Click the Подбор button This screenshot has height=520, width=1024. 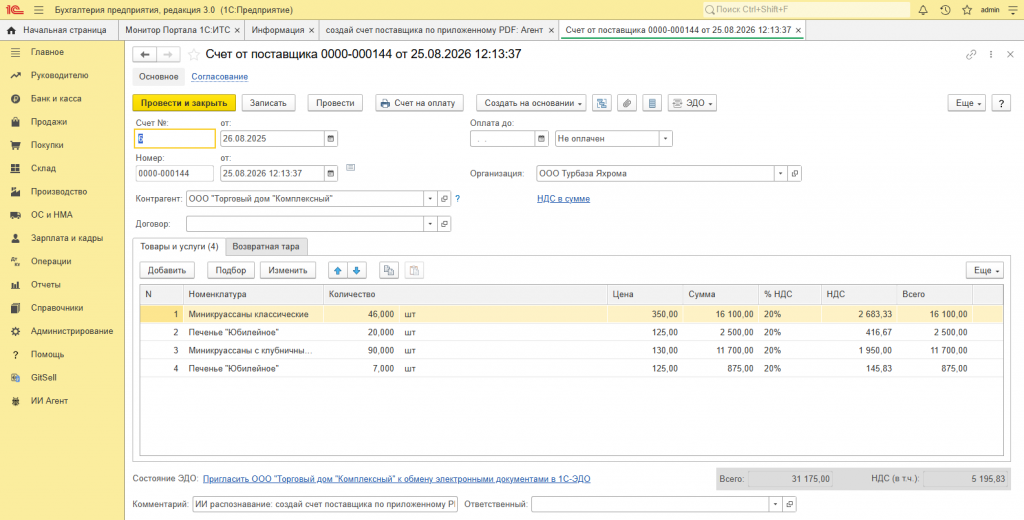(231, 270)
